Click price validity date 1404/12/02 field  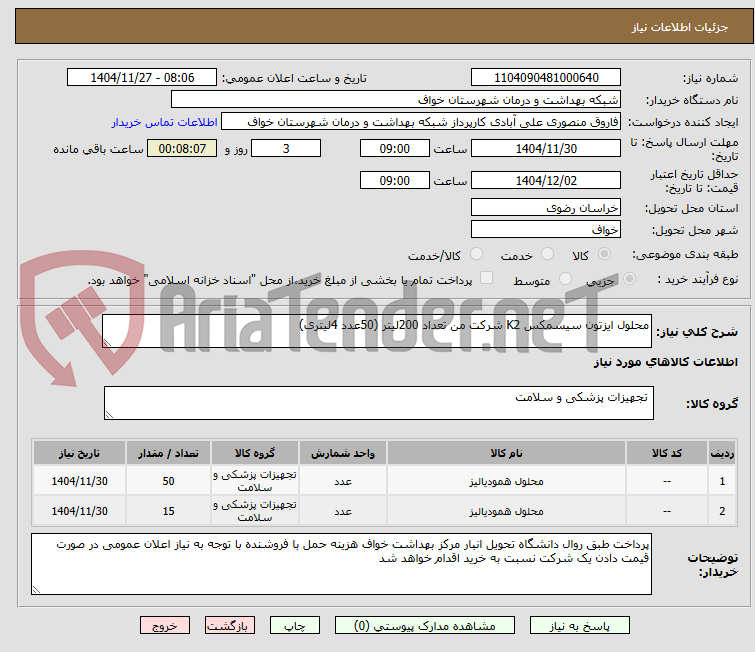pyautogui.click(x=546, y=180)
